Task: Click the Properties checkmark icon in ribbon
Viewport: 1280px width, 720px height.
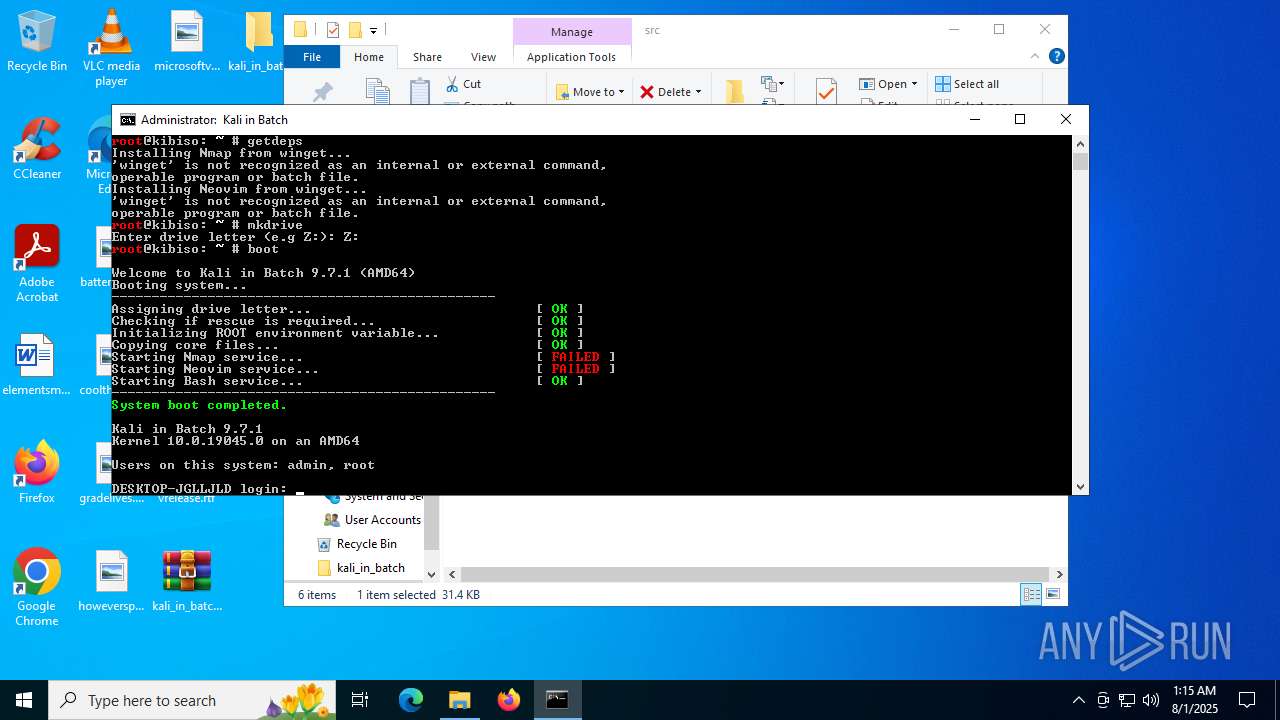Action: pyautogui.click(x=826, y=92)
